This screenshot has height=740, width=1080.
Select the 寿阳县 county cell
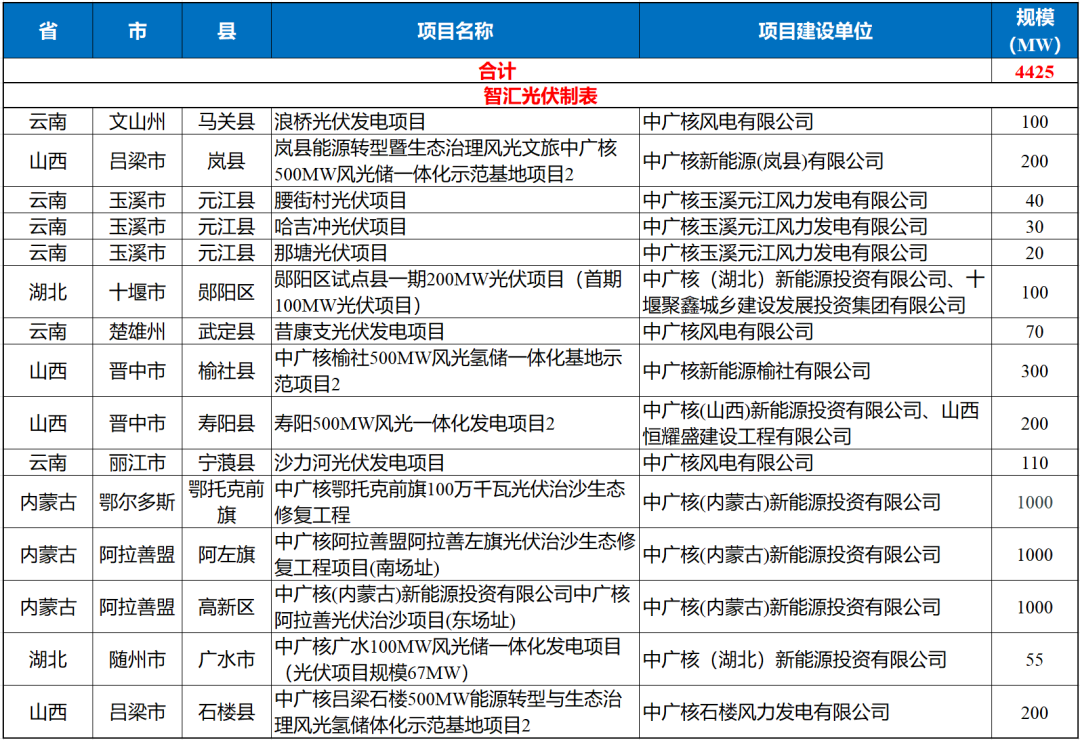[x=227, y=422]
